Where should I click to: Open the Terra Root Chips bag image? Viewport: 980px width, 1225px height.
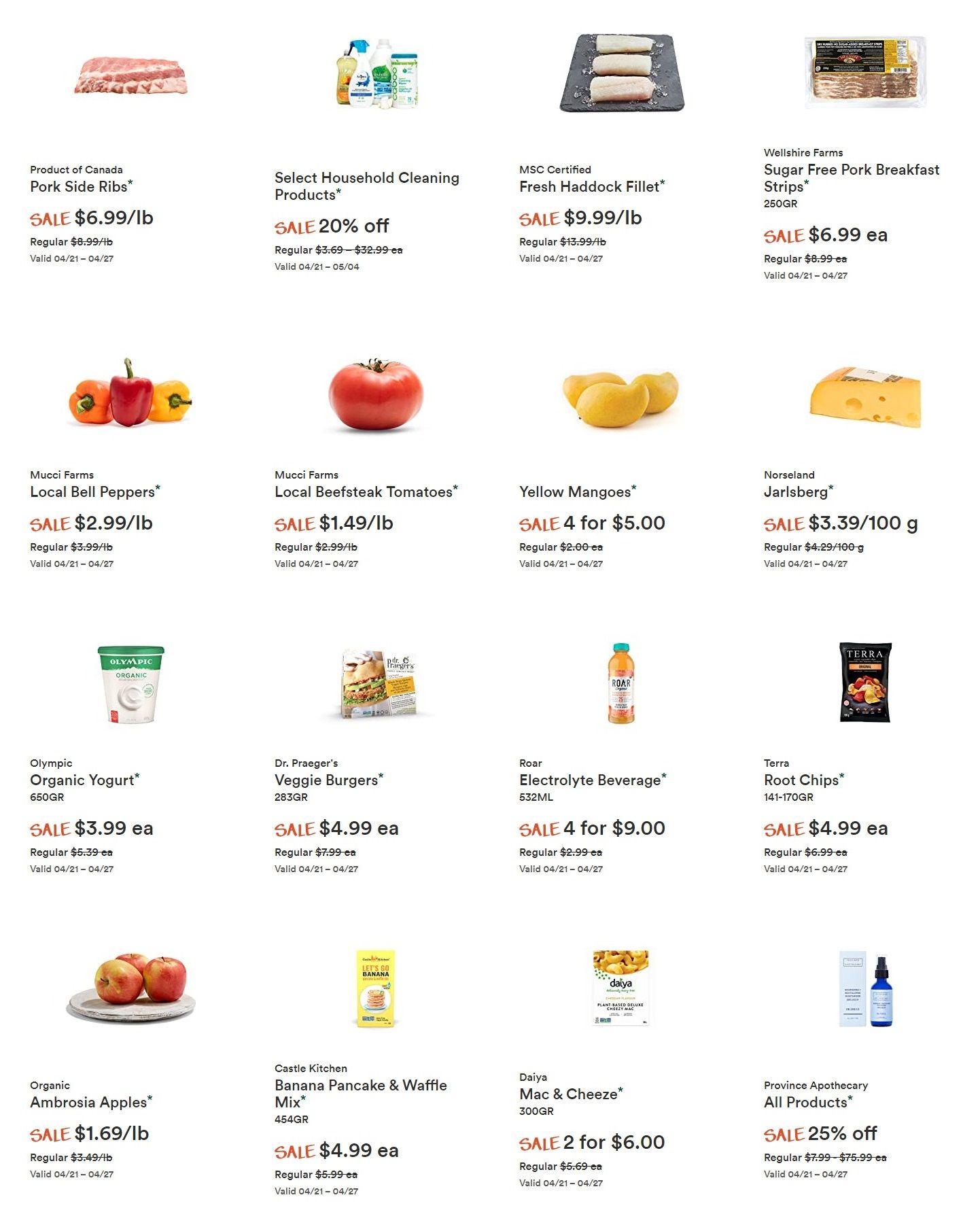click(x=865, y=682)
